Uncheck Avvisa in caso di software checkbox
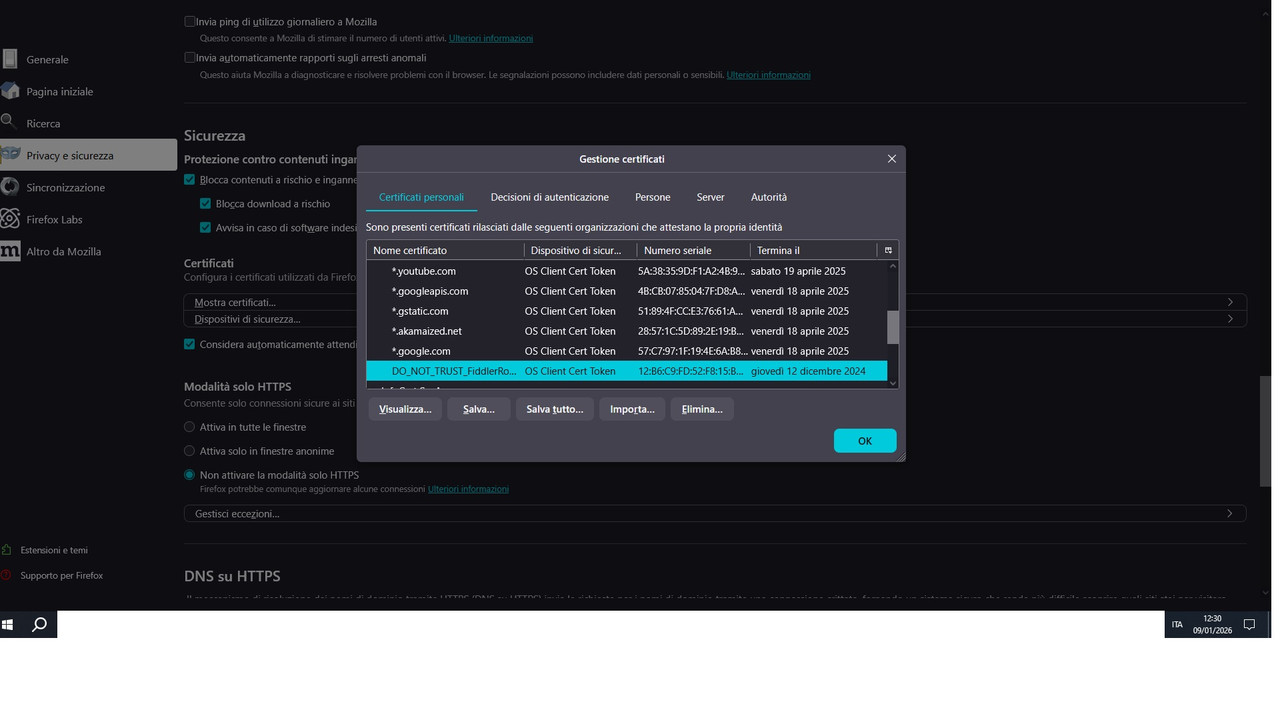Image resolution: width=1280 pixels, height=720 pixels. 206,228
